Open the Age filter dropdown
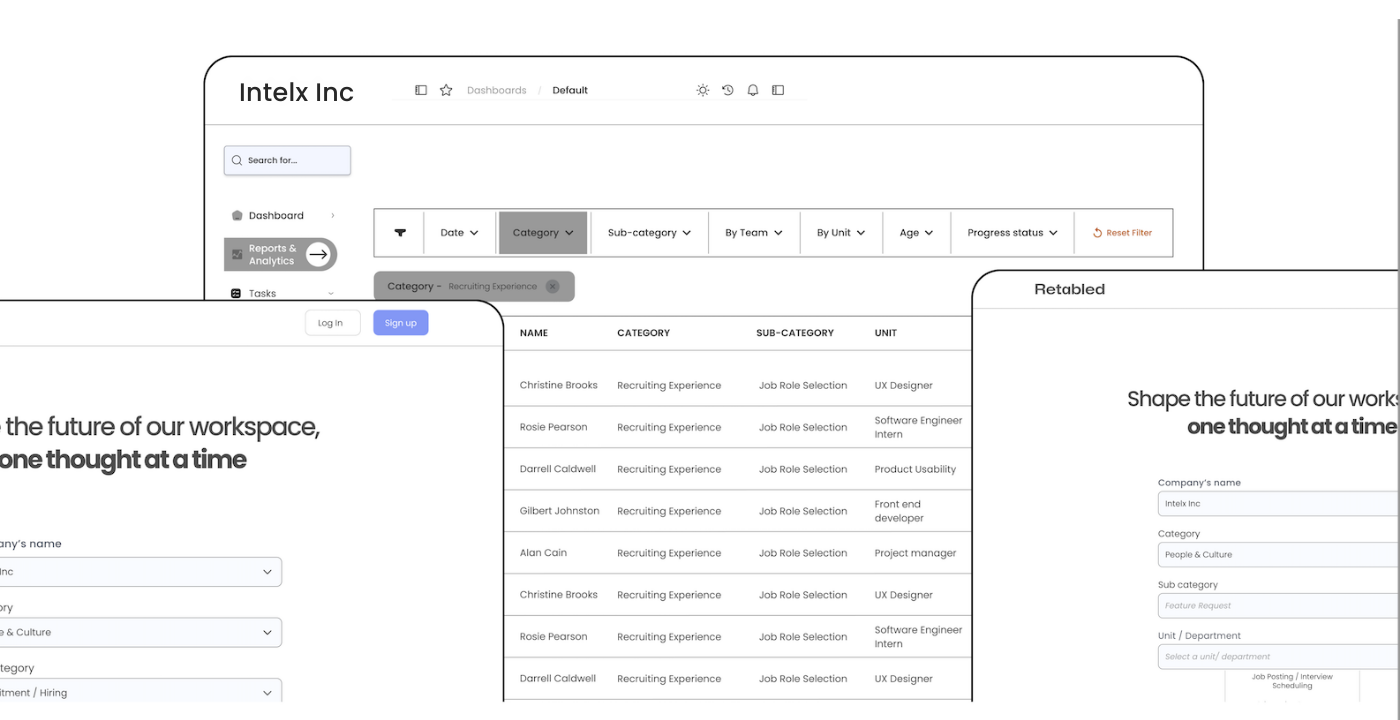This screenshot has width=1400, height=720. [x=916, y=233]
